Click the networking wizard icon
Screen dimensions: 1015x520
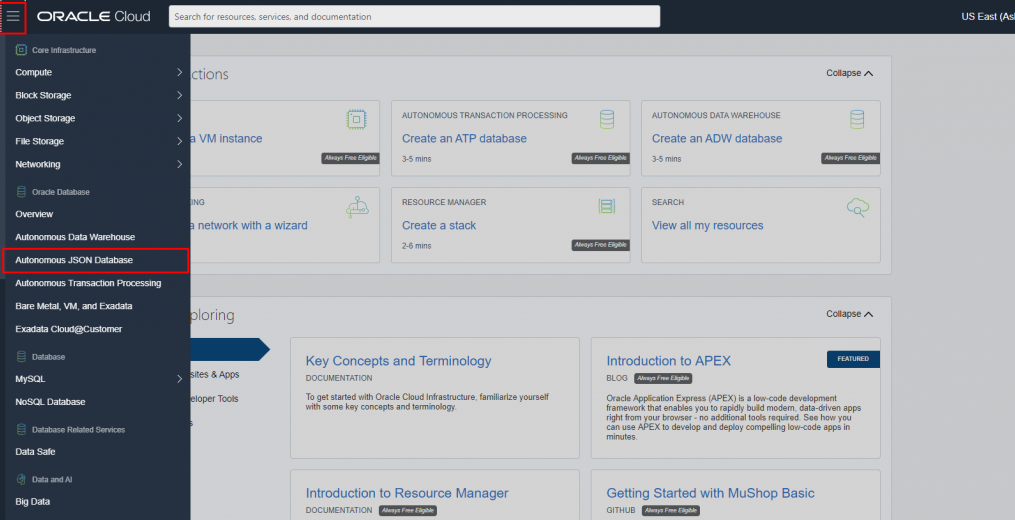[357, 207]
